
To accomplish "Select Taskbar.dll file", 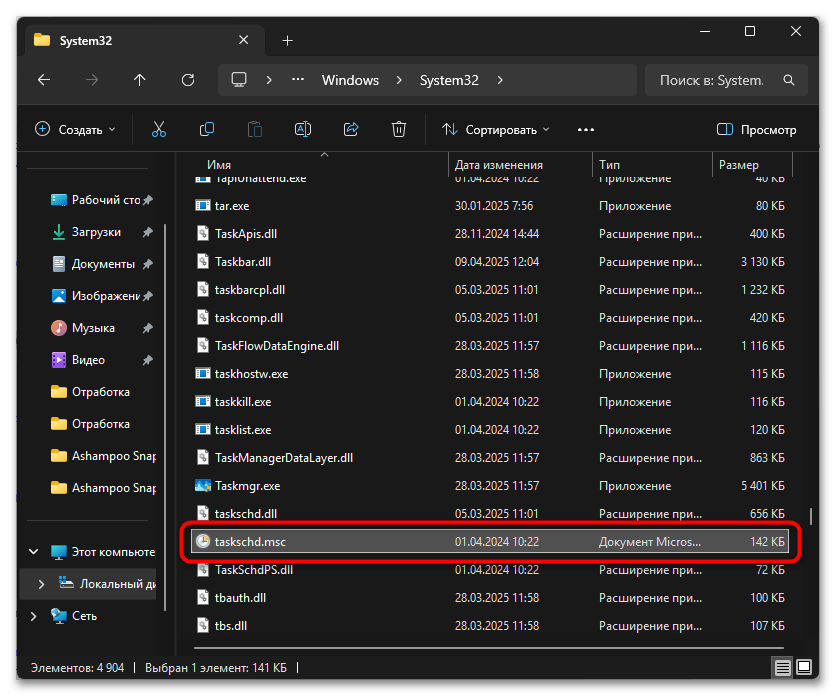I will 490,262.
